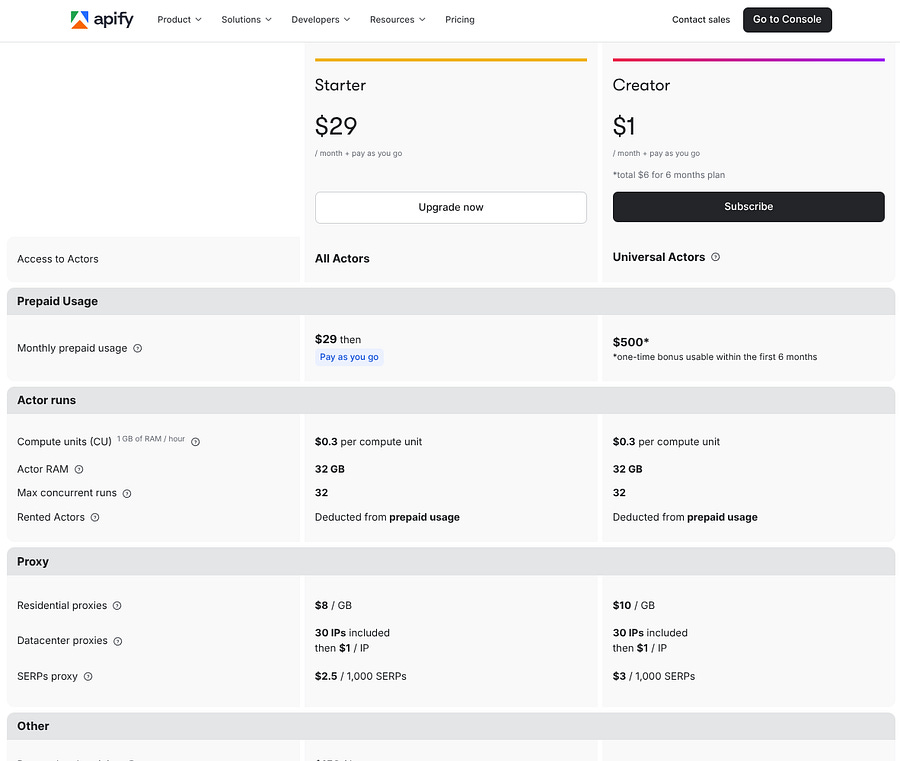Screen dimensions: 900x761
Task: Click Creator's 30 IPs included text
Action: (x=650, y=633)
